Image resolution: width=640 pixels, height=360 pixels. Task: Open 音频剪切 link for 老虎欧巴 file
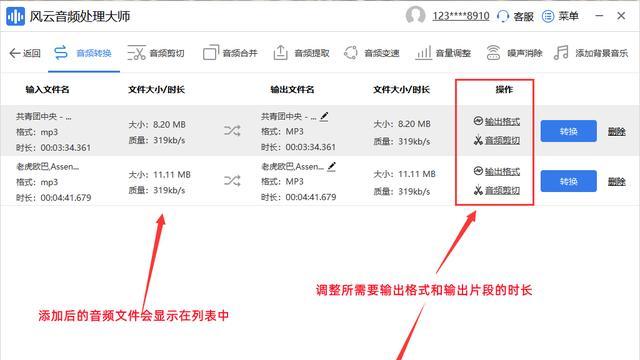coord(502,190)
